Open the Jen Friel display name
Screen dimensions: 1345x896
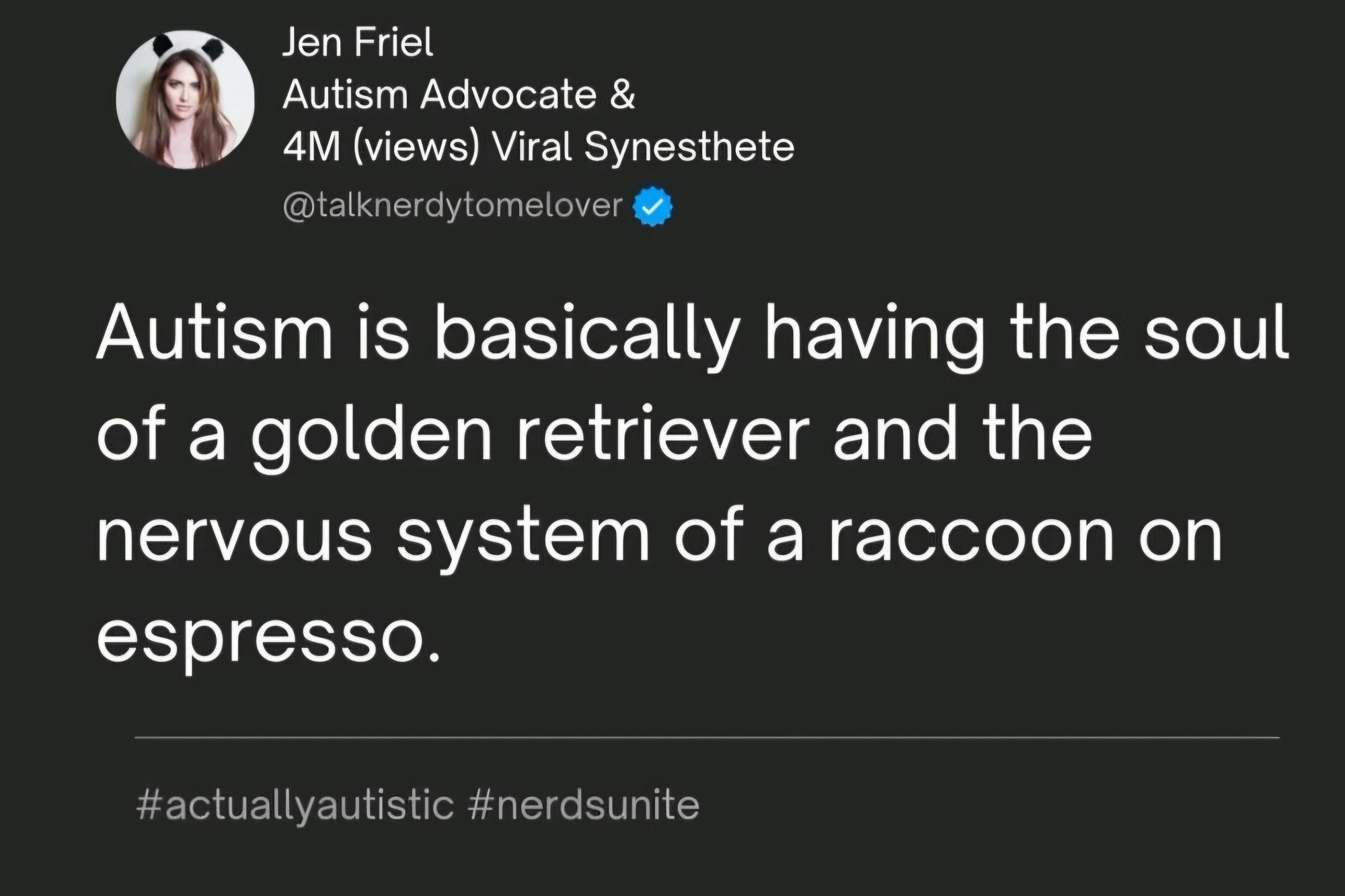(x=357, y=43)
